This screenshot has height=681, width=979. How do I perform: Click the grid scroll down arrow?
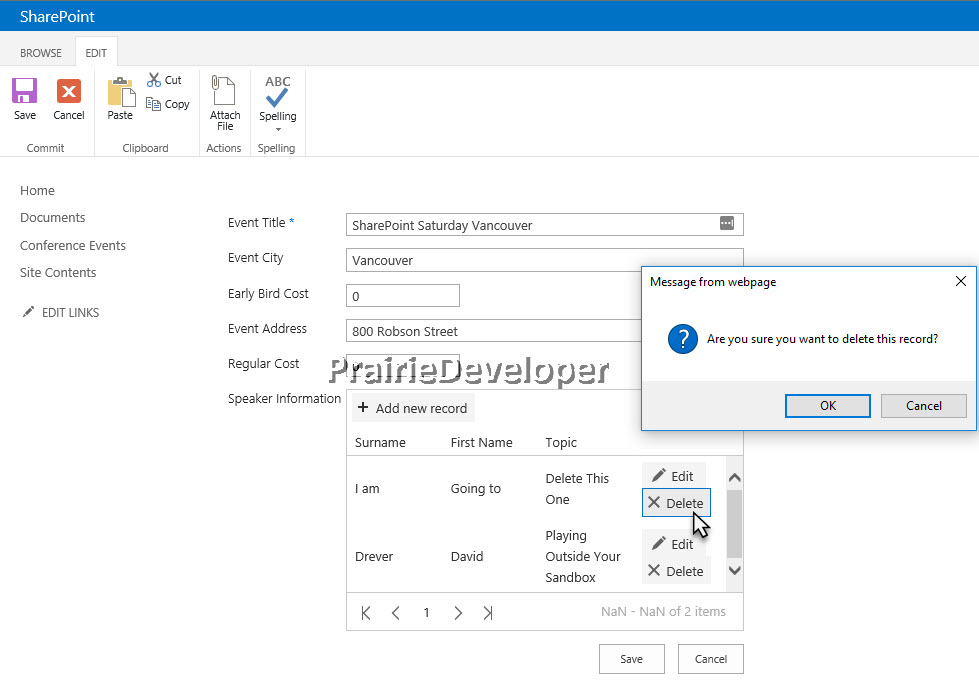pyautogui.click(x=735, y=570)
